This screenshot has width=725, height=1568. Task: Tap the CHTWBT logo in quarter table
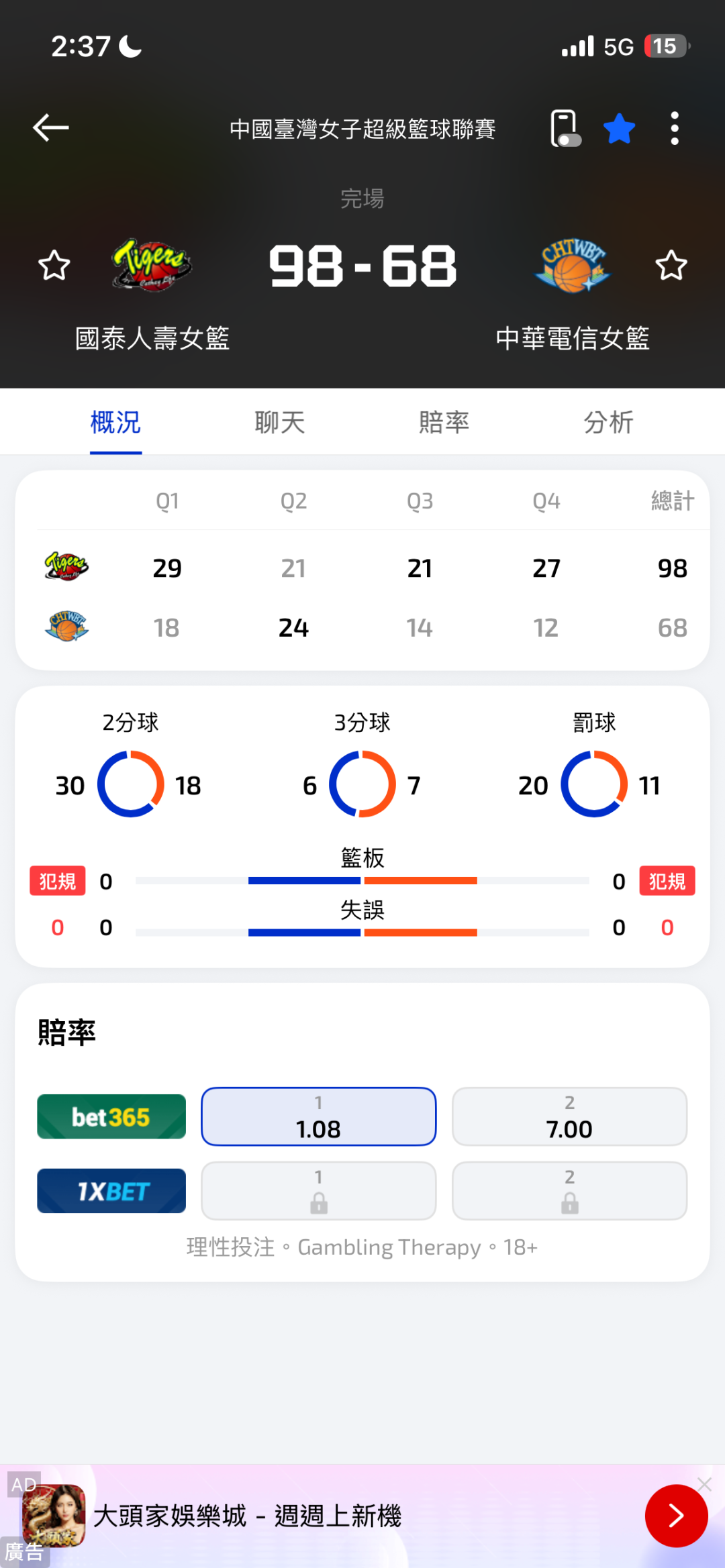[x=66, y=627]
